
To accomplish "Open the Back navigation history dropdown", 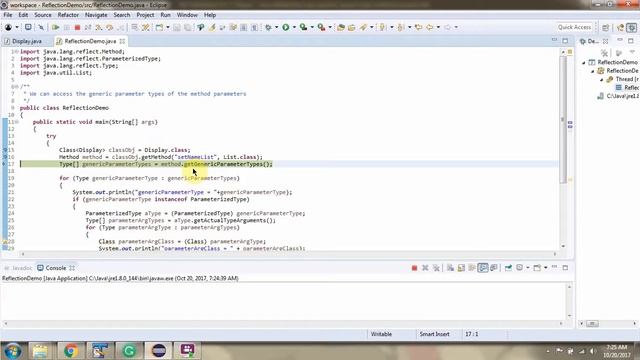I will click(438, 27).
